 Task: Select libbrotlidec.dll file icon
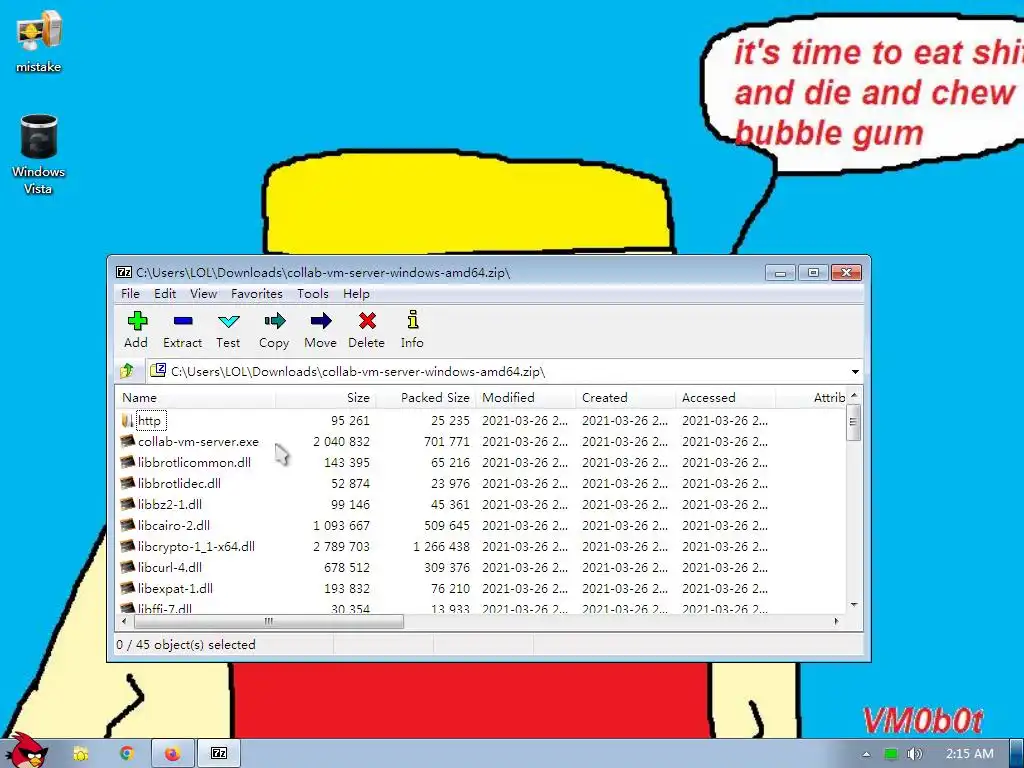[x=127, y=483]
